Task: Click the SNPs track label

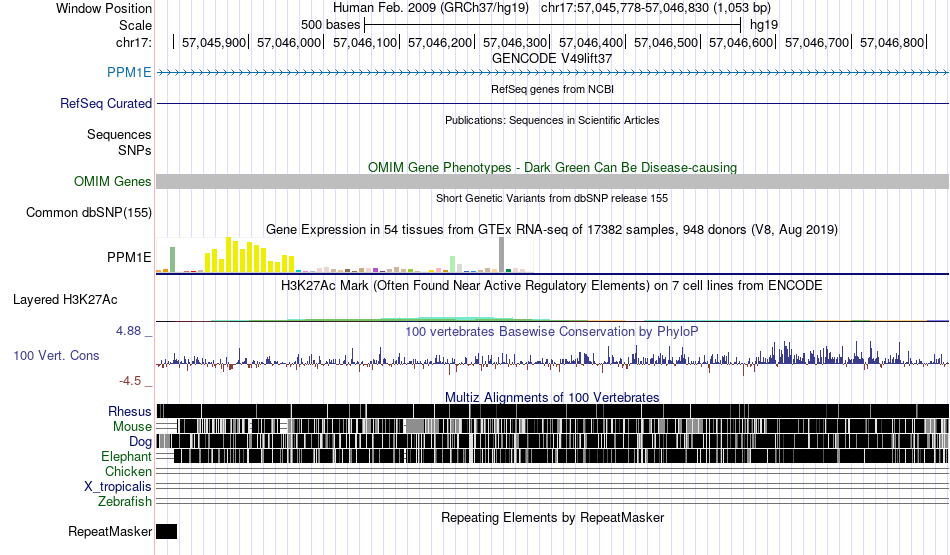Action: 135,150
